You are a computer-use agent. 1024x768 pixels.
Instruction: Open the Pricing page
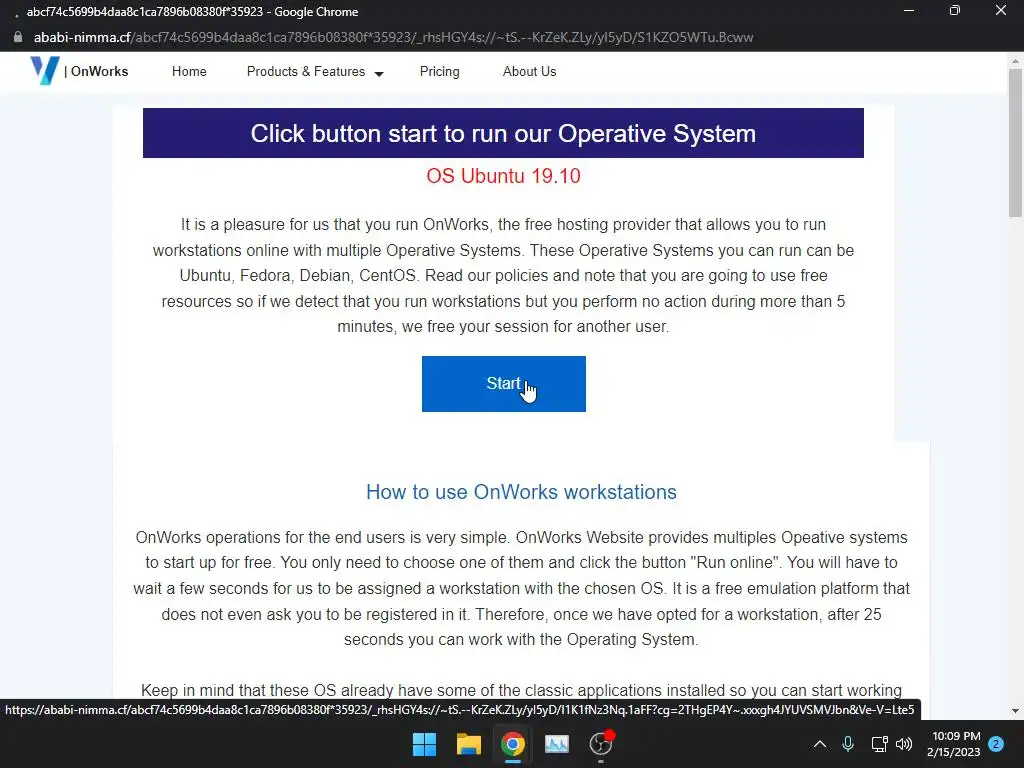(440, 71)
